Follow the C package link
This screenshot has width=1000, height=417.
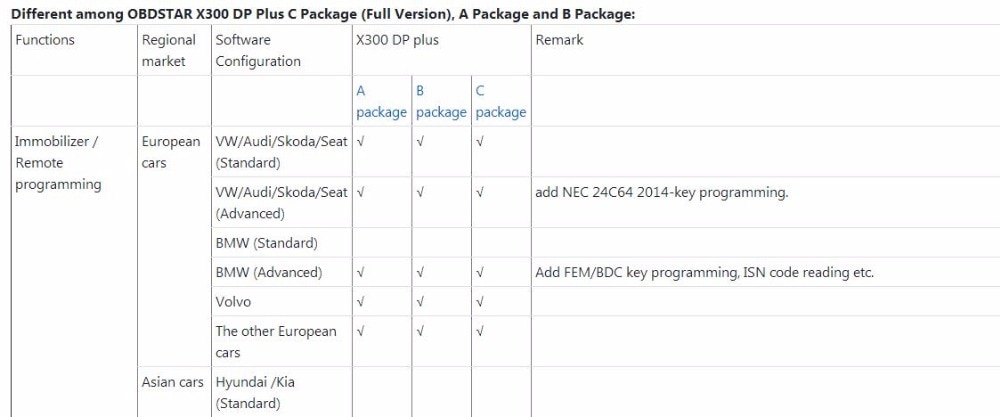pyautogui.click(x=500, y=101)
